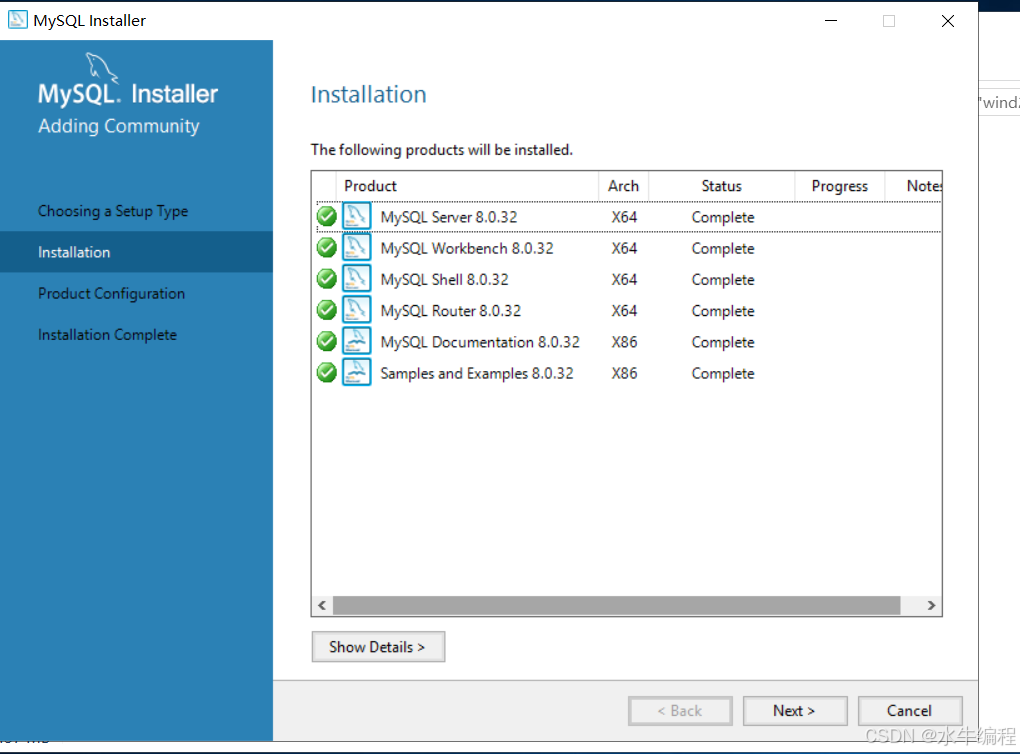Click the MySQL Server 8.0.32 product icon
The width and height of the screenshot is (1020, 754).
(356, 216)
